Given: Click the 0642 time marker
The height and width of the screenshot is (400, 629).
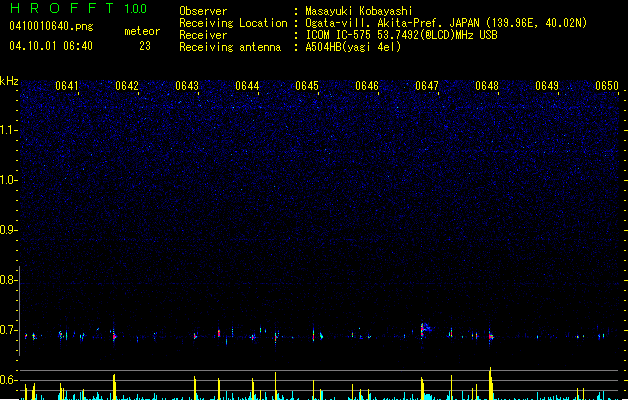Looking at the screenshot, I should click(127, 86).
